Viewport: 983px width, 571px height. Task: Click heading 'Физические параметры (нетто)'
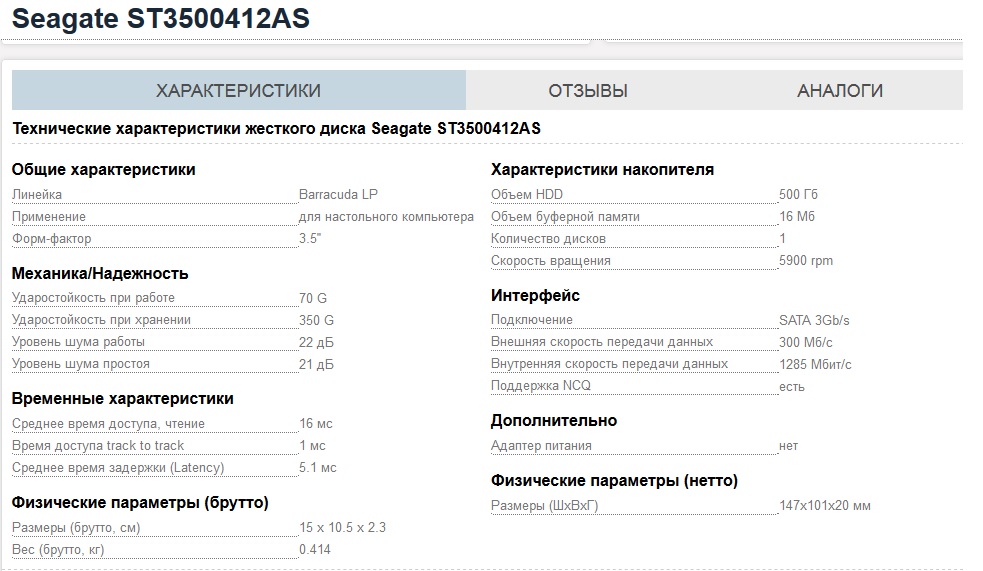[x=614, y=481]
